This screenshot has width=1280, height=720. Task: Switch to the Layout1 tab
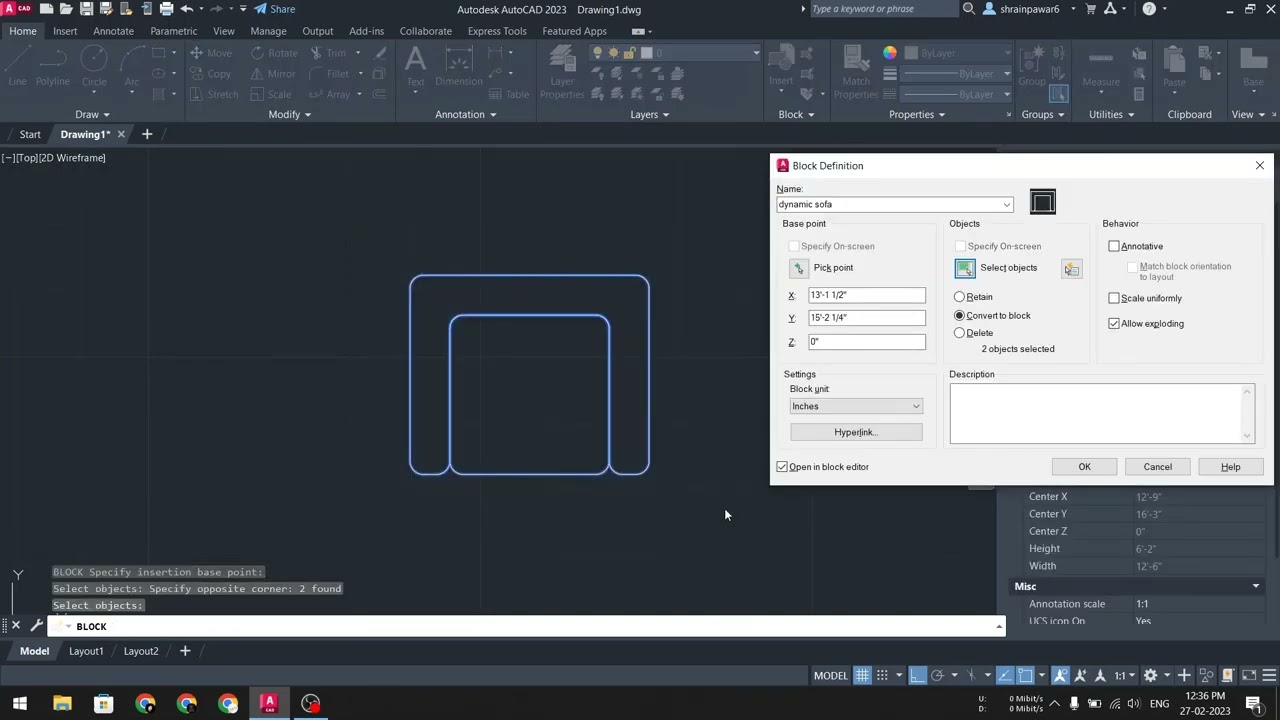click(86, 651)
